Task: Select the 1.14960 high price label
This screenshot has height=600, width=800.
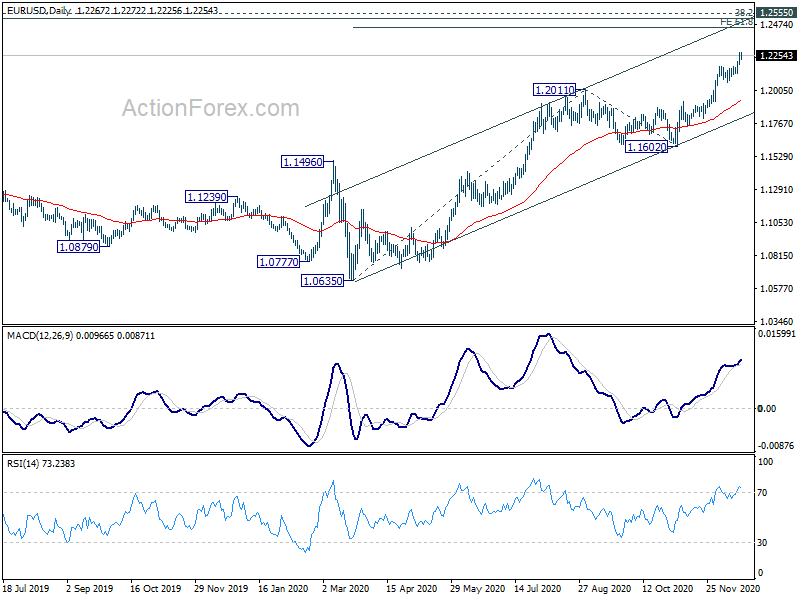Action: [303, 162]
